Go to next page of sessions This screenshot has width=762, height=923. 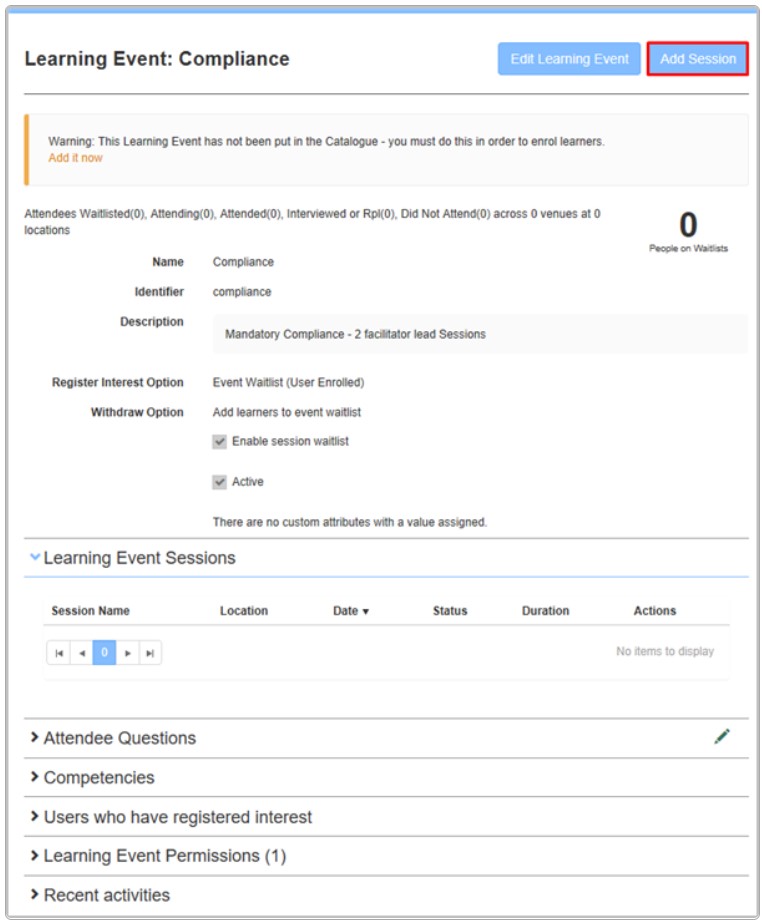pyautogui.click(x=127, y=653)
